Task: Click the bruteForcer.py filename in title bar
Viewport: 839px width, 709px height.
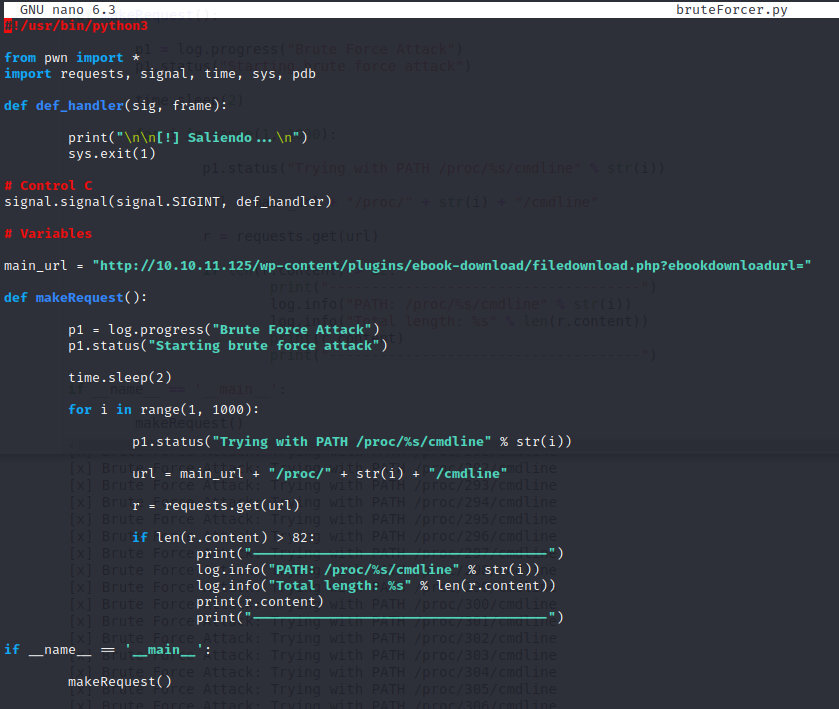Action: pyautogui.click(x=731, y=10)
